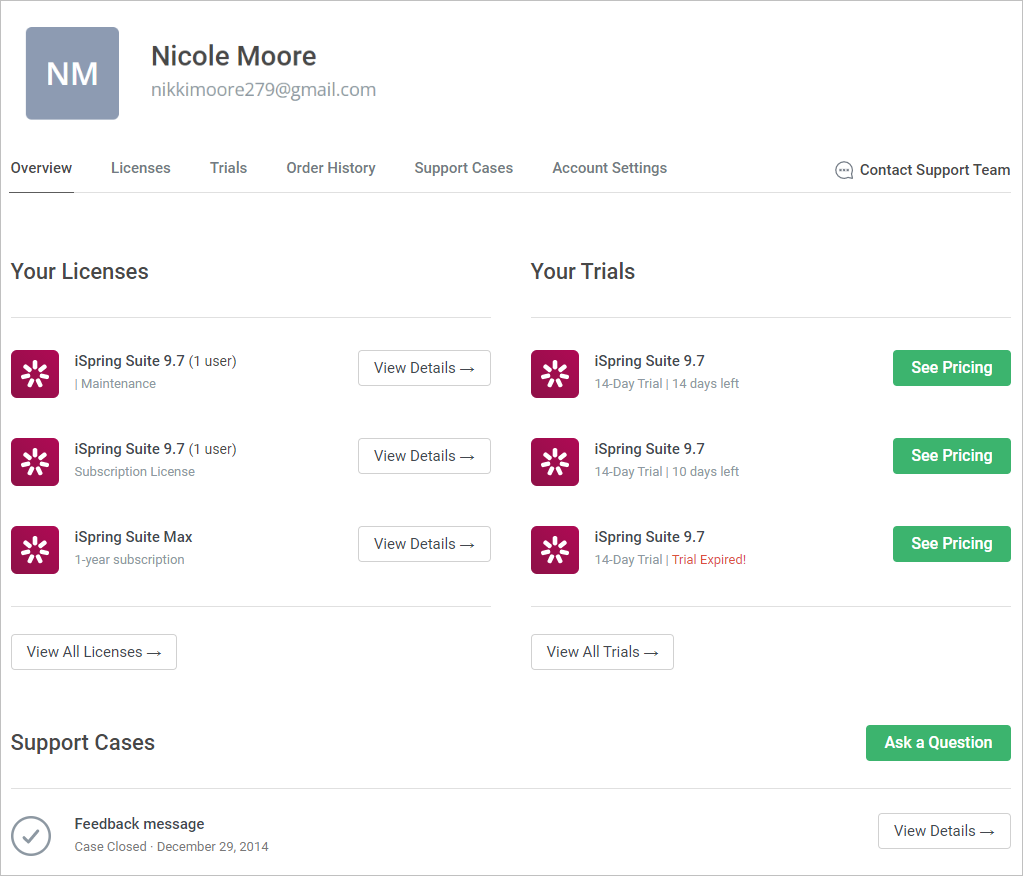Screen dimensions: 1023x876
Task: Open the Order History tab
Action: click(x=331, y=168)
